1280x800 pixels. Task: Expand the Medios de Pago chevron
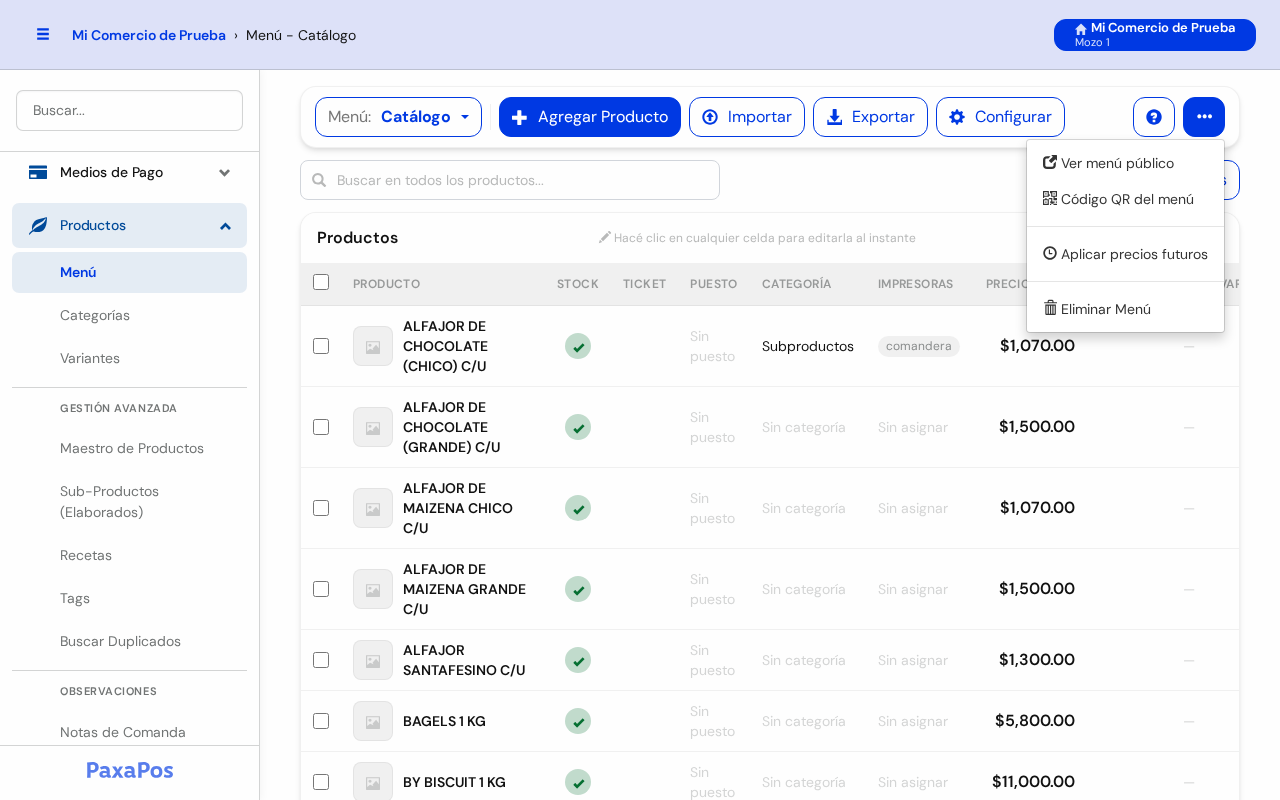[225, 172]
